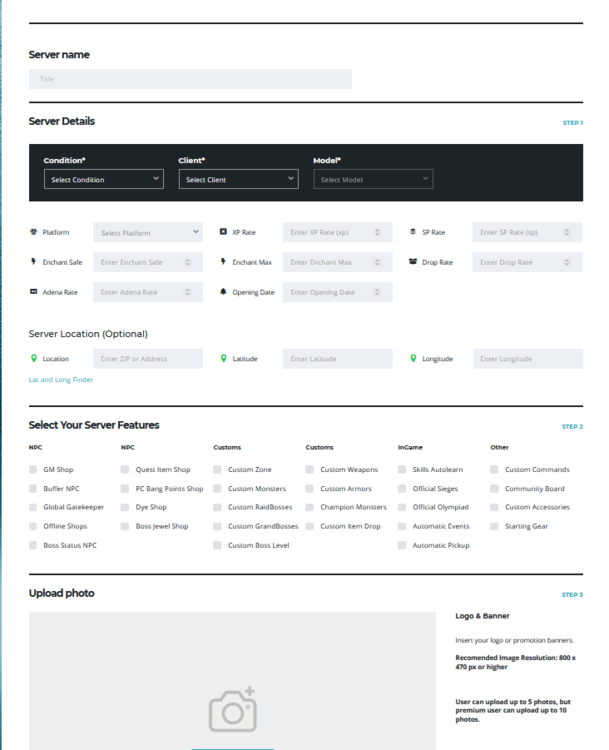Click the Opening Date bell icon
This screenshot has height=750, width=609.
coord(224,292)
